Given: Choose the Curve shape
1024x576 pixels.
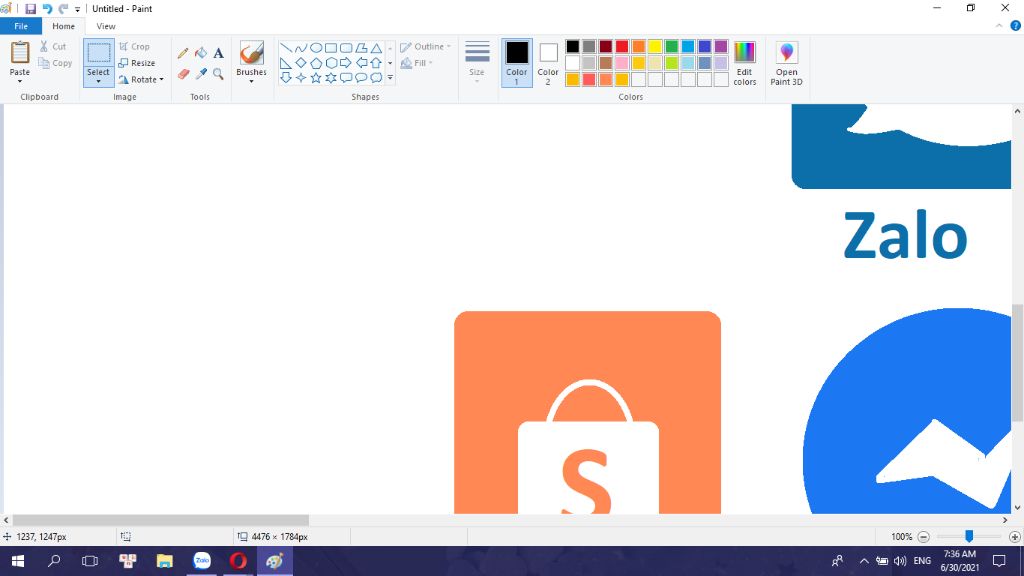Looking at the screenshot, I should tap(300, 48).
